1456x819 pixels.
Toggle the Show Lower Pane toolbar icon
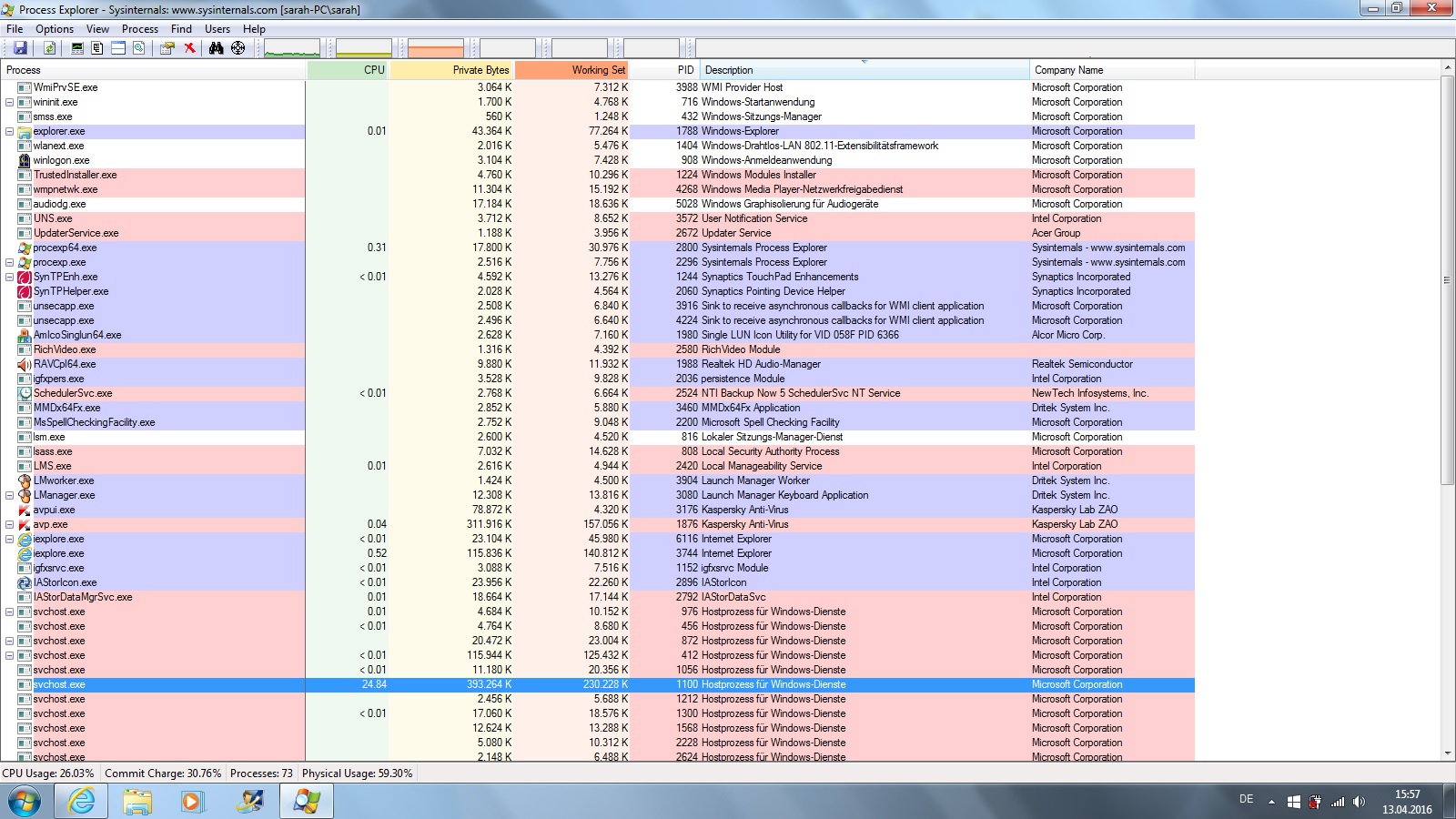[118, 48]
